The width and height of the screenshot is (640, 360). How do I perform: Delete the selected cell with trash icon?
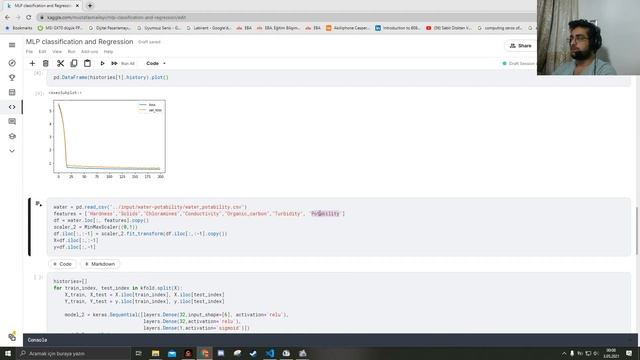point(46,63)
